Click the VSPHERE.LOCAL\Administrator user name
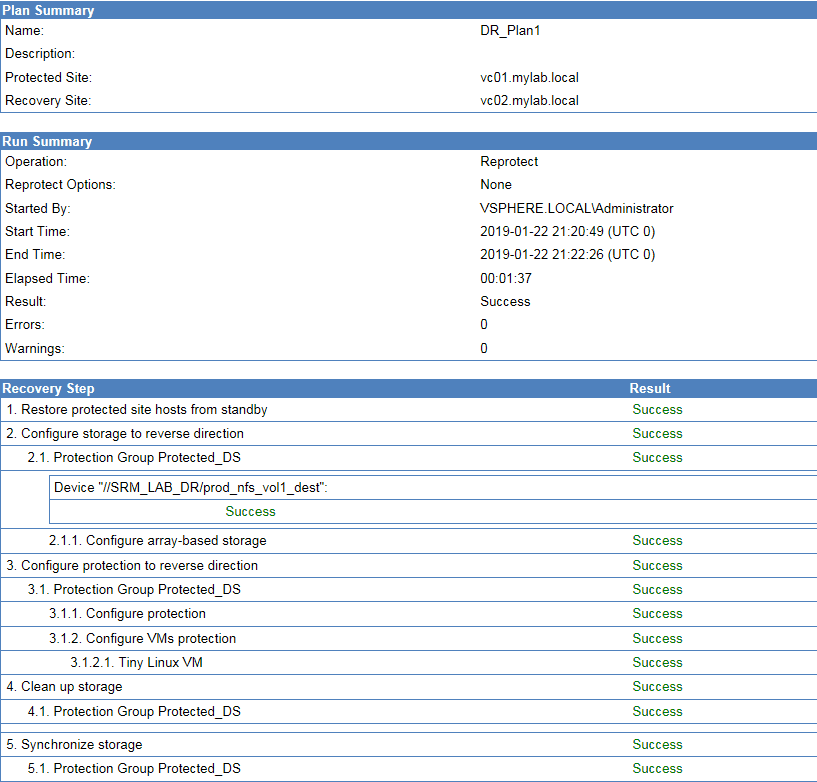This screenshot has width=817, height=782. tap(576, 209)
